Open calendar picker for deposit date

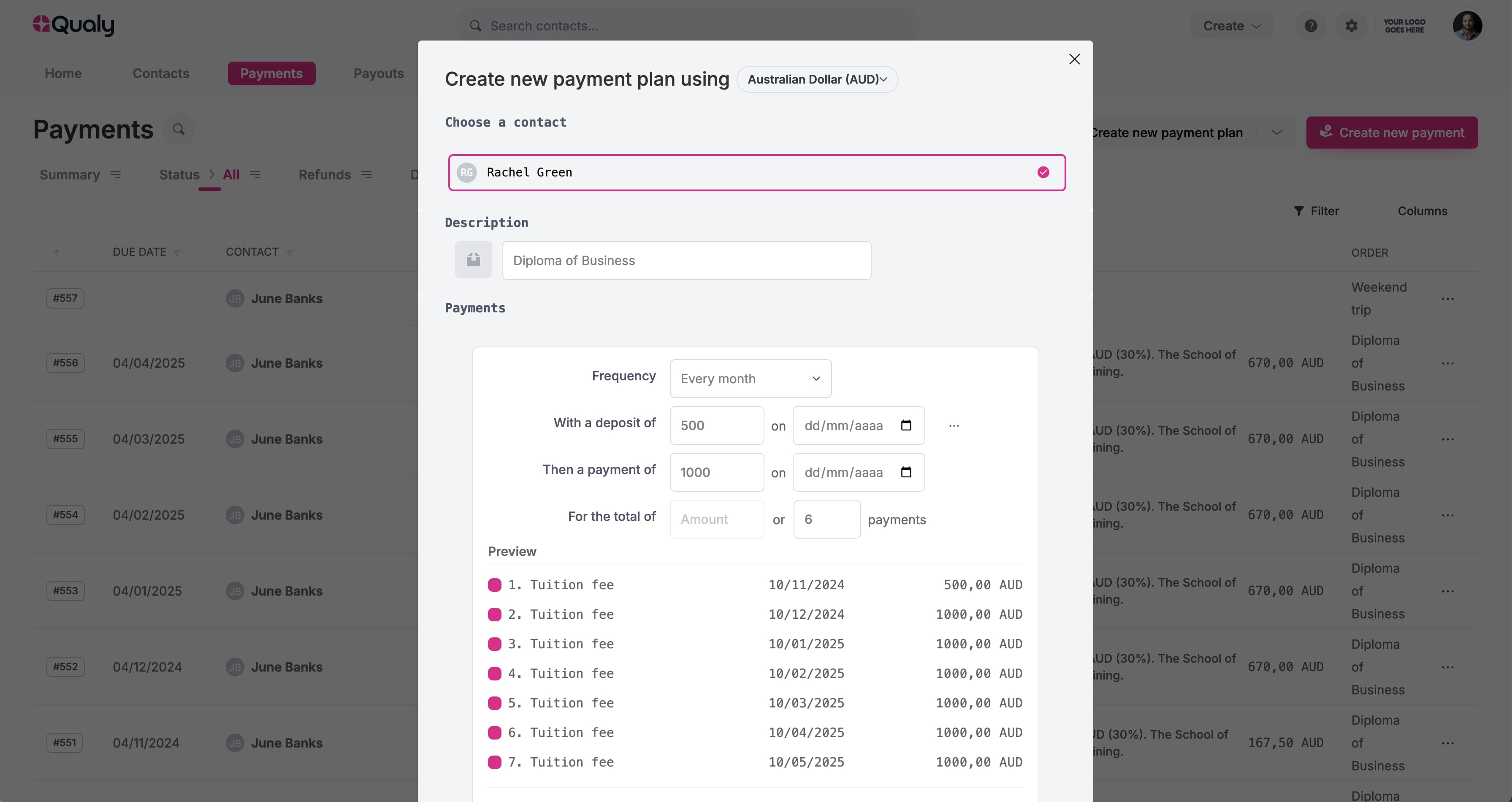pyautogui.click(x=906, y=425)
